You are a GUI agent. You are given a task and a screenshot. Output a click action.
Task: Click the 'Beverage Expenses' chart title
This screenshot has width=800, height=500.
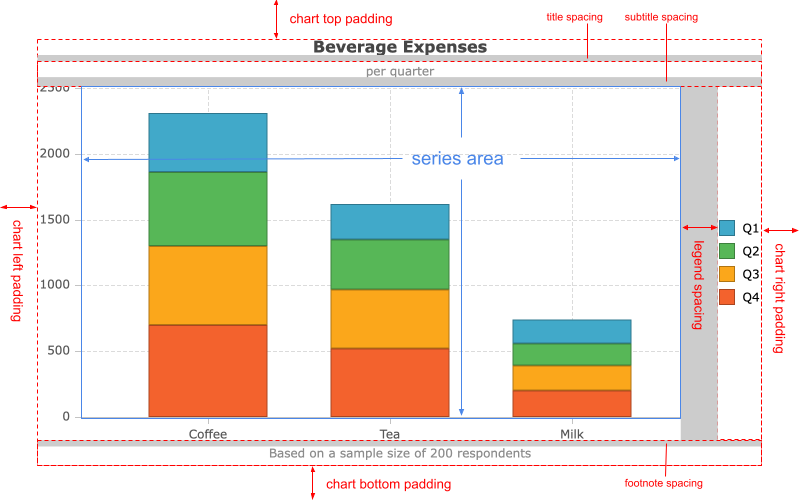[399, 47]
